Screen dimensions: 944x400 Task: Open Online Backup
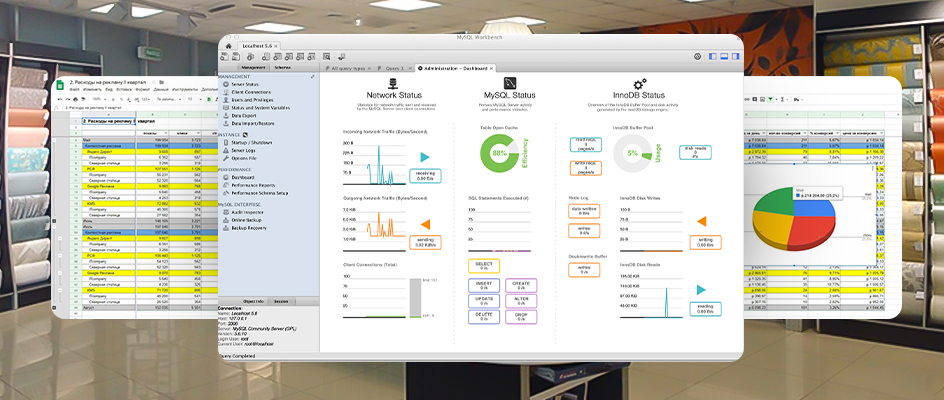[241, 220]
